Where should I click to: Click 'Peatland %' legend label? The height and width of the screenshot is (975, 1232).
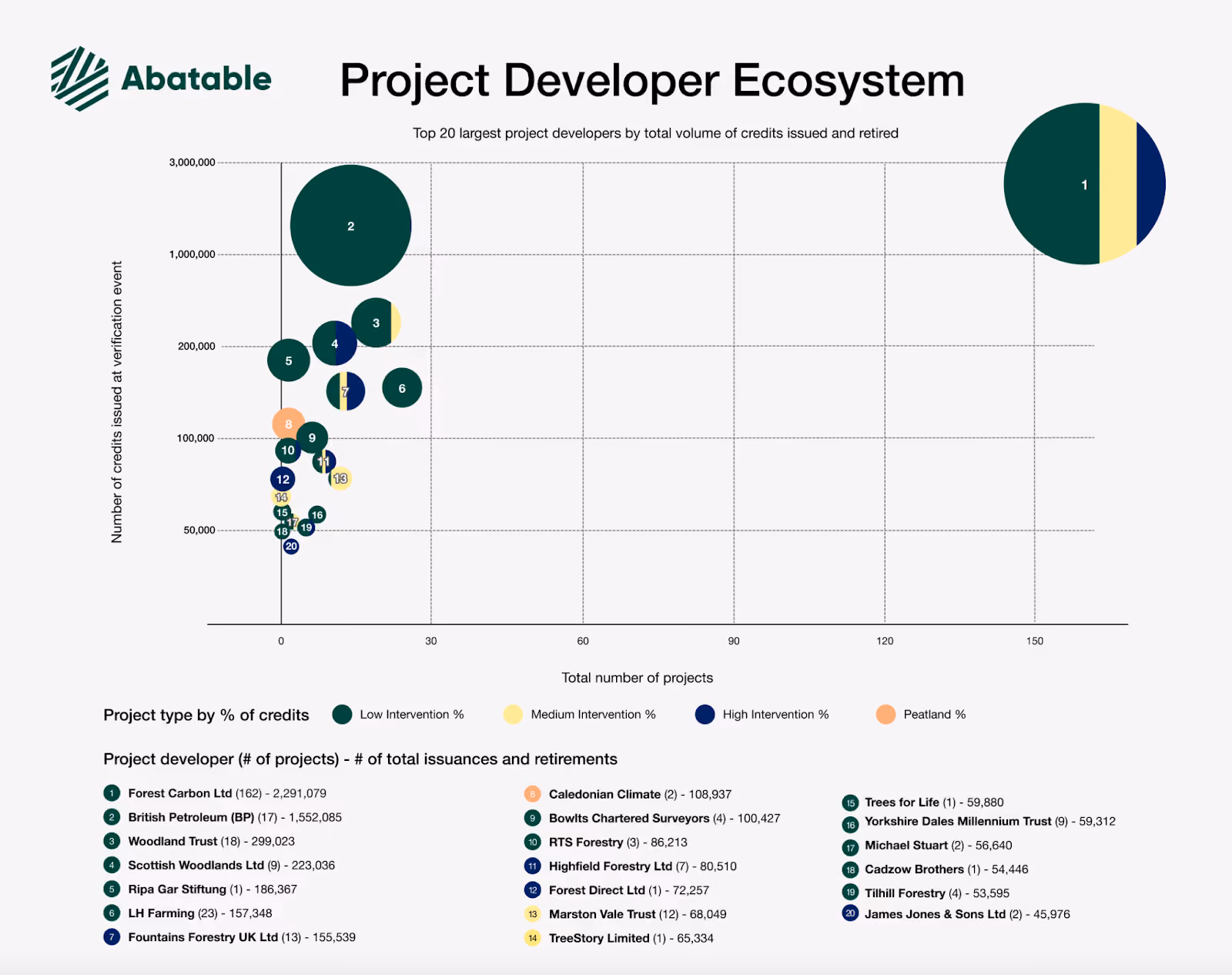935,715
